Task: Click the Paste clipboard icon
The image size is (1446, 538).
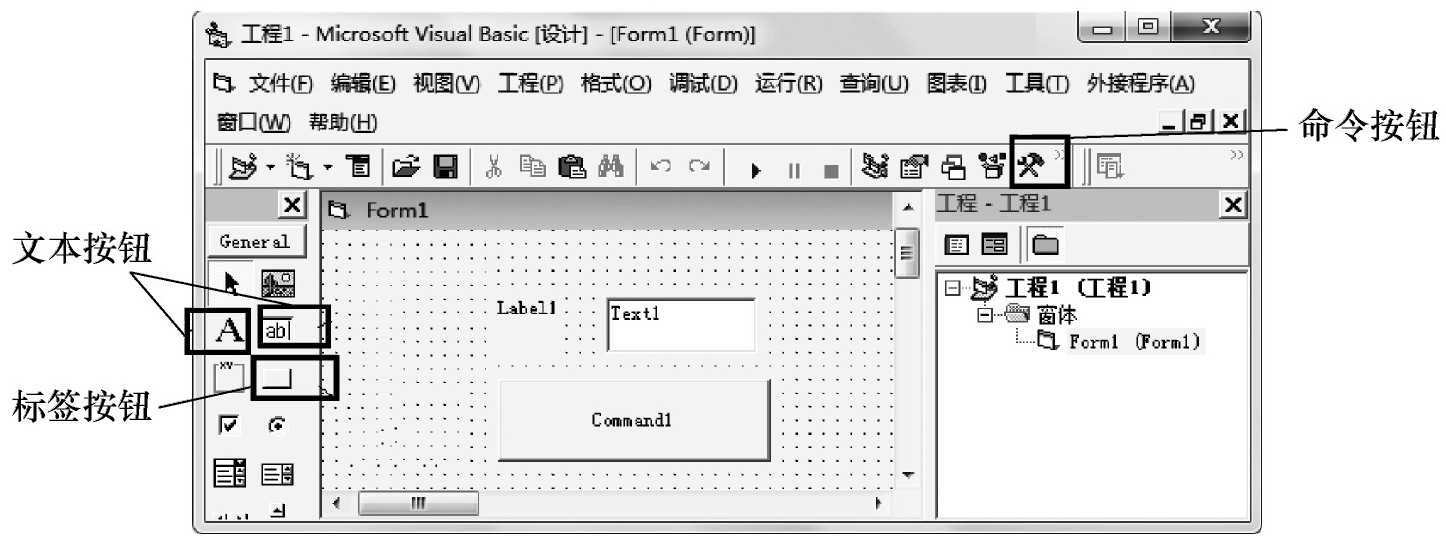Action: click(x=571, y=168)
